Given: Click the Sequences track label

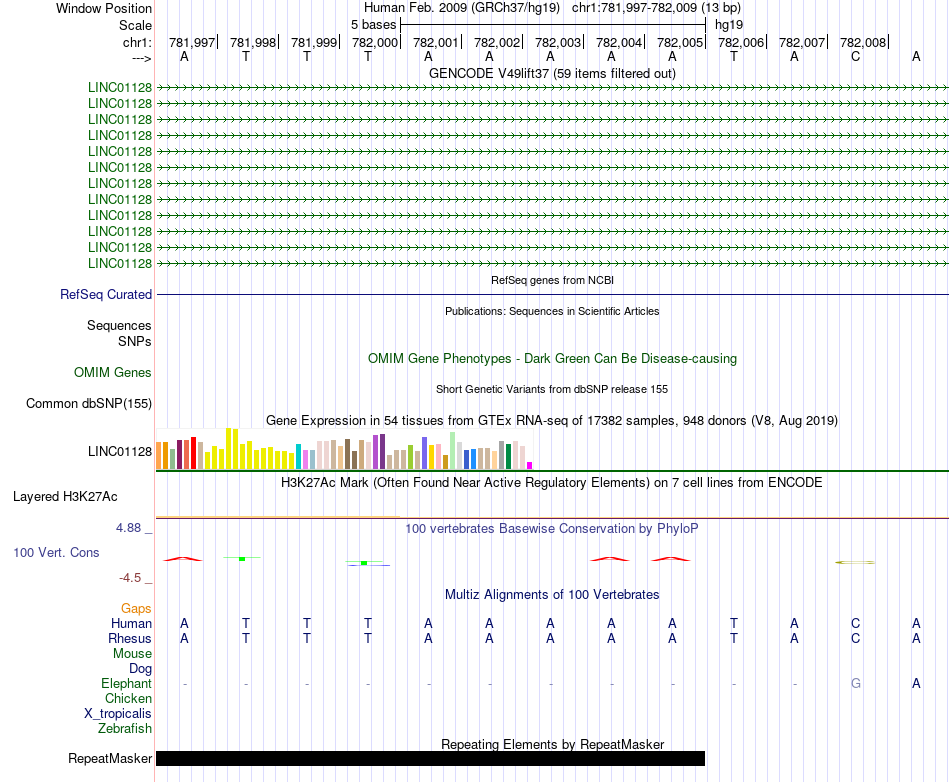Looking at the screenshot, I should (x=119, y=325).
